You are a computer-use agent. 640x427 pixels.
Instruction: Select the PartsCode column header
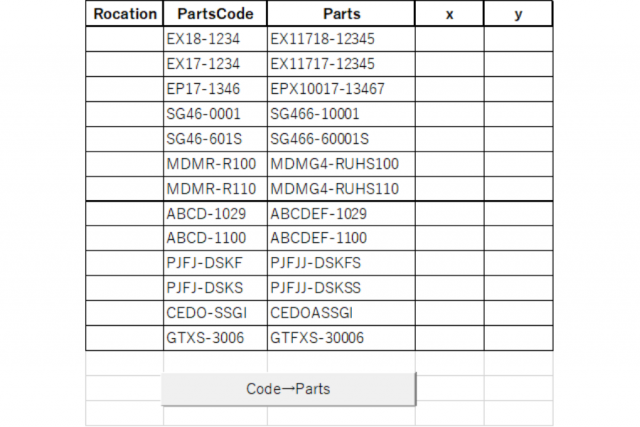pyautogui.click(x=215, y=14)
